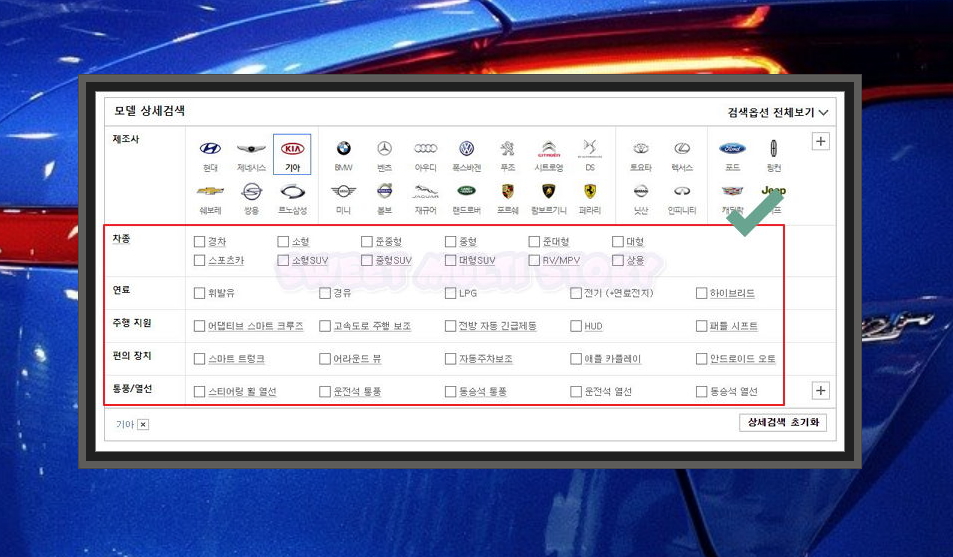Choose the 랜드로버 (Land Rover) logo
Image resolution: width=953 pixels, height=557 pixels.
pyautogui.click(x=466, y=191)
